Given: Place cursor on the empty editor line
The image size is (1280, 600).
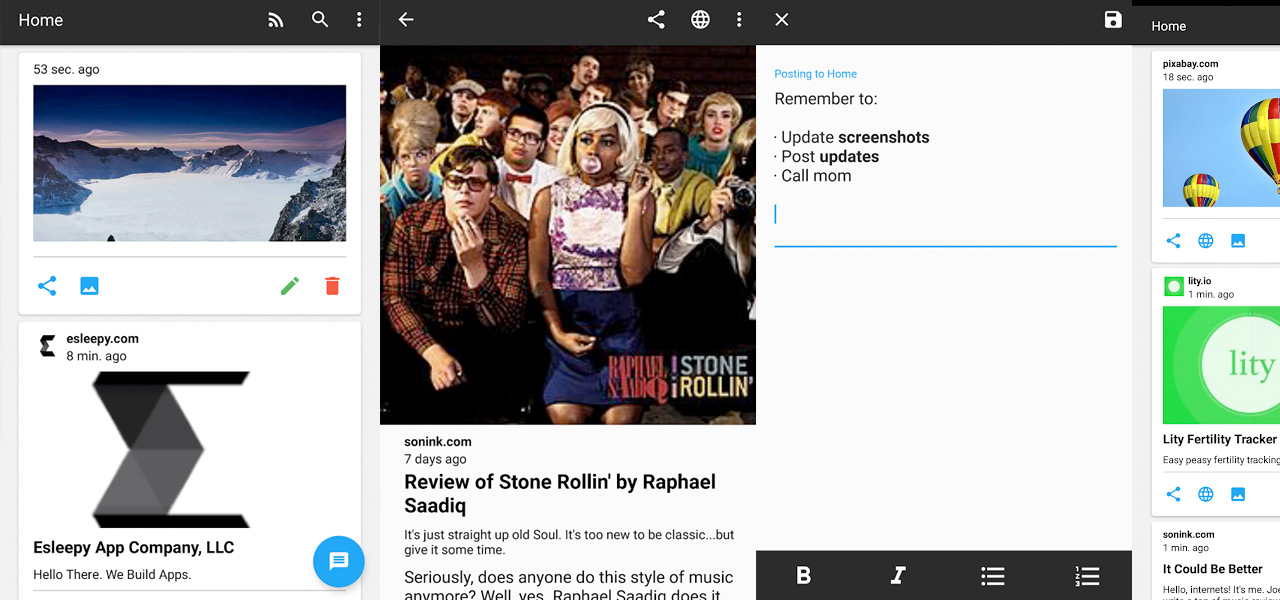Looking at the screenshot, I should pos(945,215).
